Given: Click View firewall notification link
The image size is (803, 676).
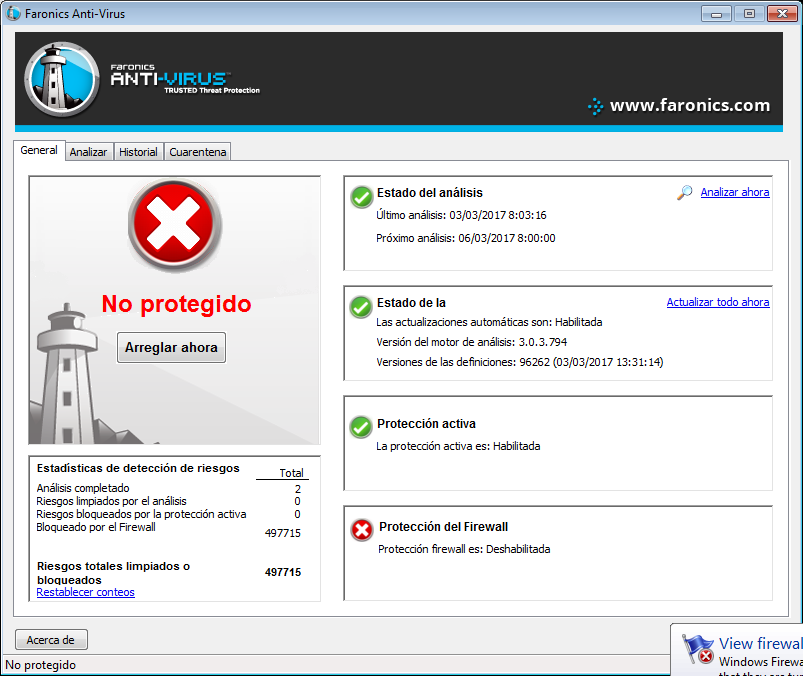Looking at the screenshot, I should point(760,643).
